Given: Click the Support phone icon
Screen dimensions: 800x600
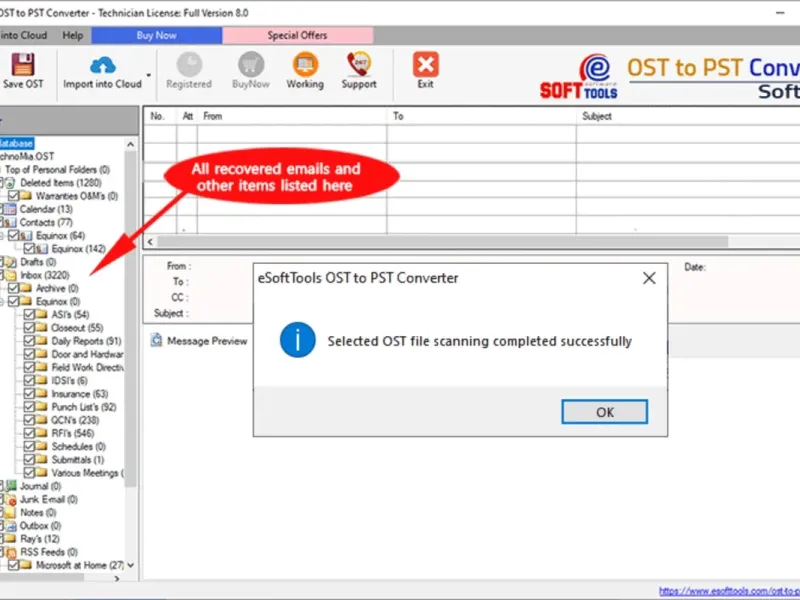Looking at the screenshot, I should [x=359, y=64].
